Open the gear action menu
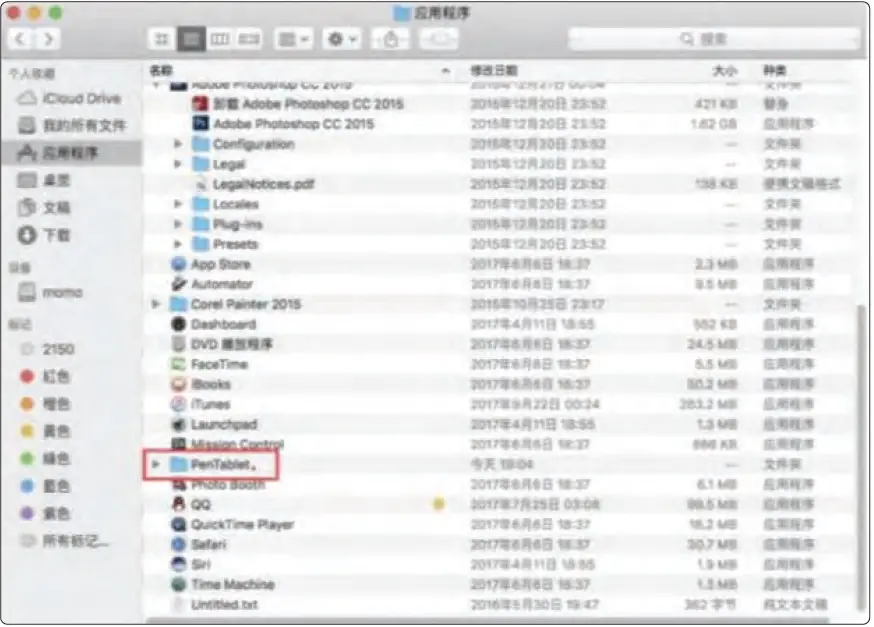The height and width of the screenshot is (627, 874). 342,39
